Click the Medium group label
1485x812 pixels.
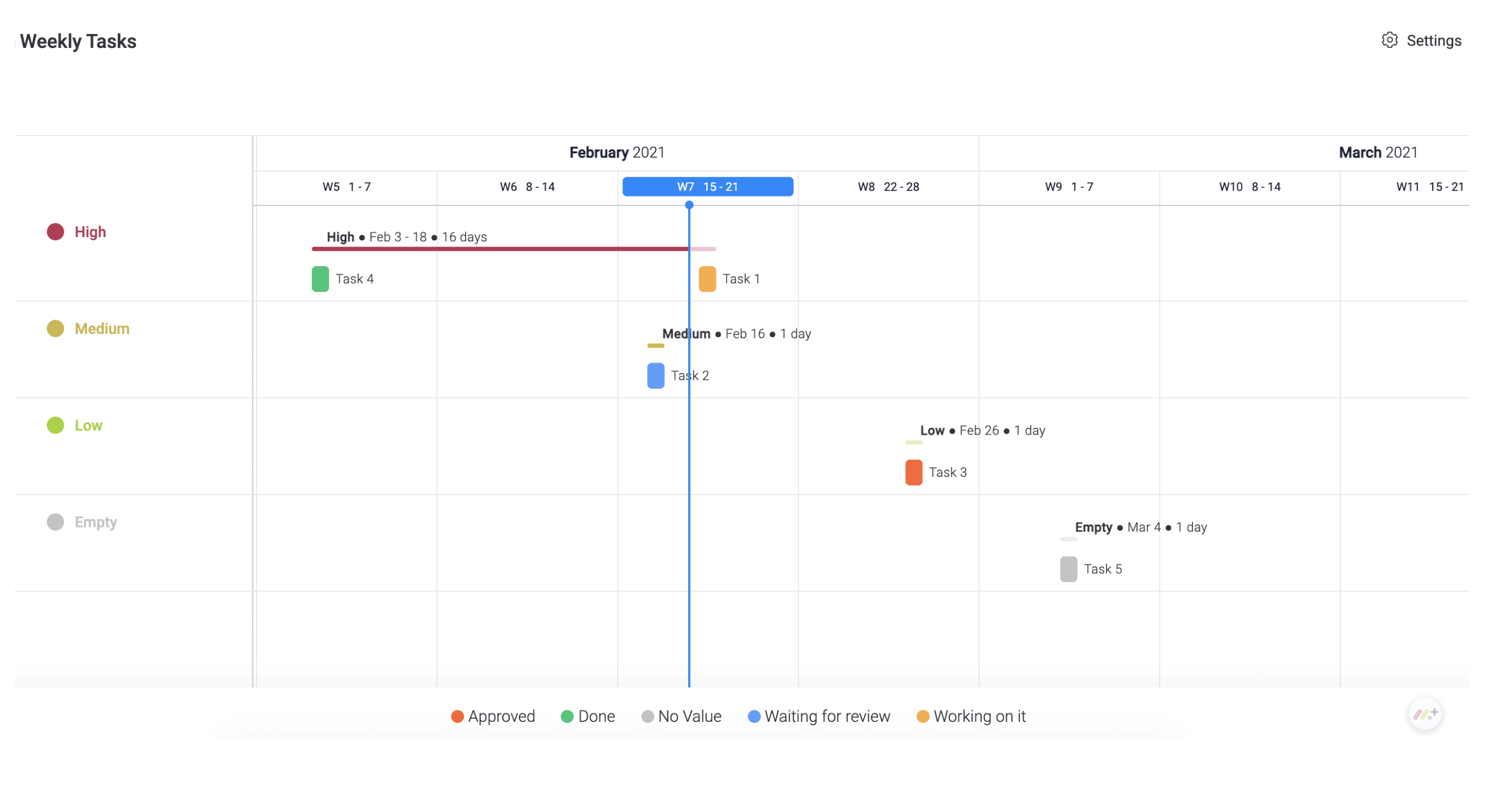pyautogui.click(x=102, y=328)
